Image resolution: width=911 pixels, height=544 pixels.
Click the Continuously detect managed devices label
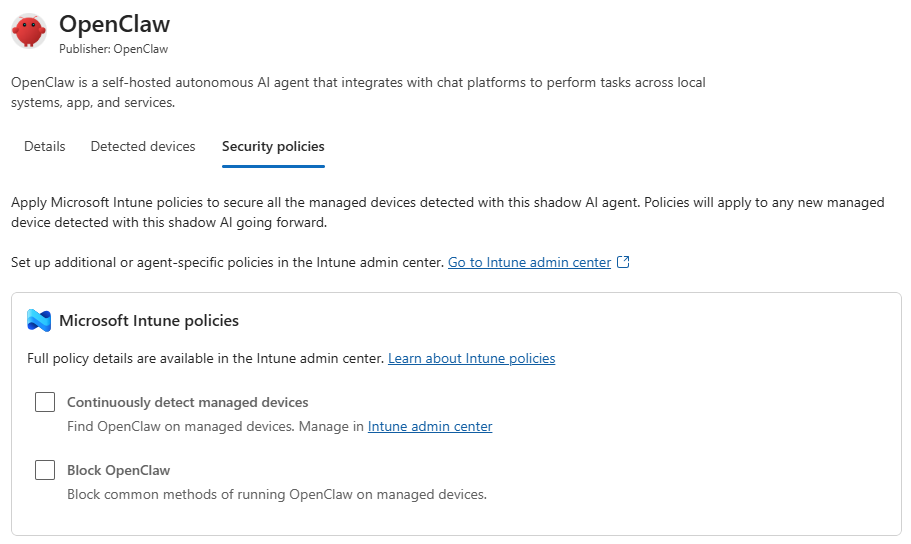coord(188,402)
